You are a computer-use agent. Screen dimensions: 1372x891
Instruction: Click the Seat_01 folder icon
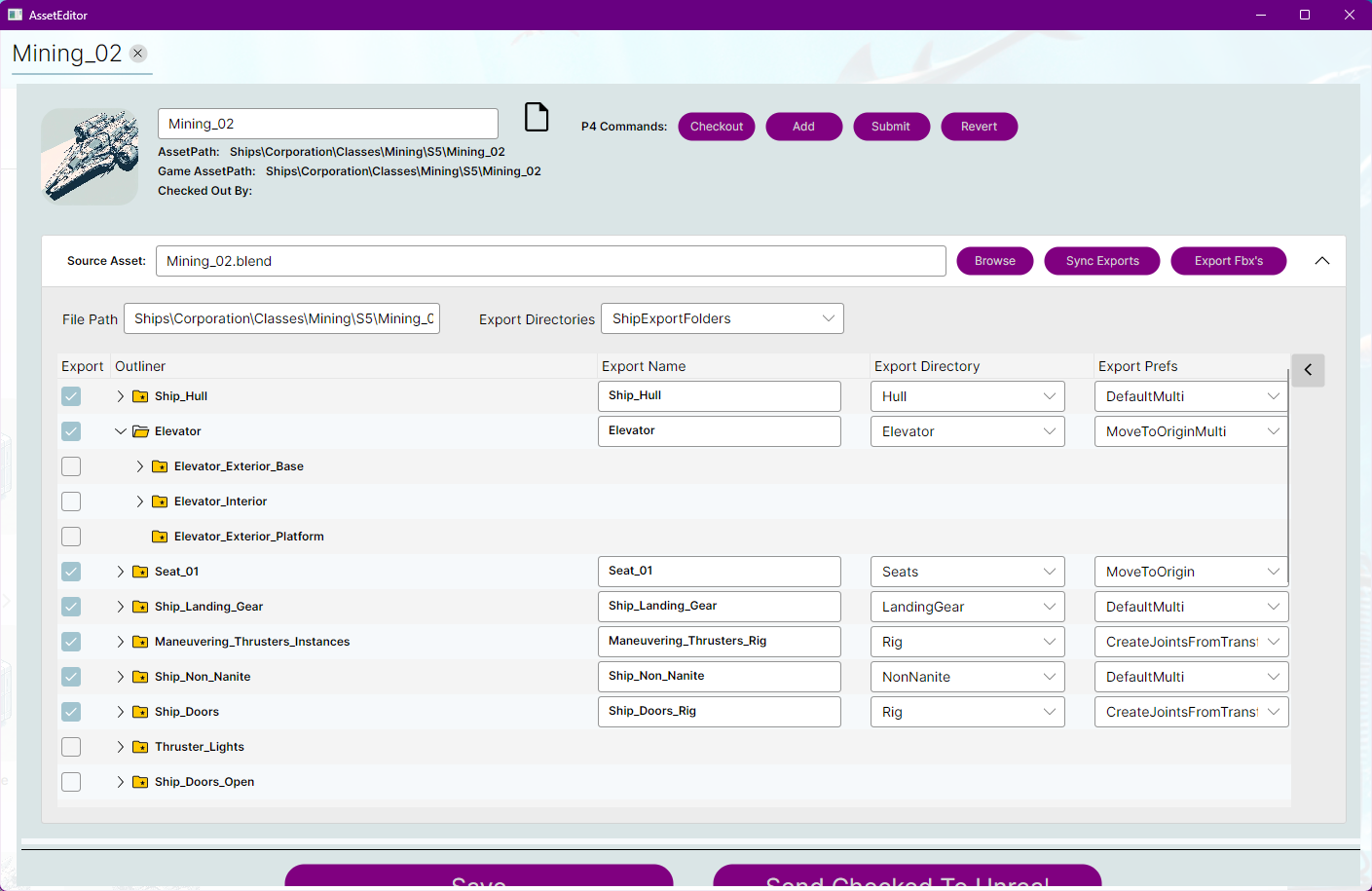coord(140,572)
